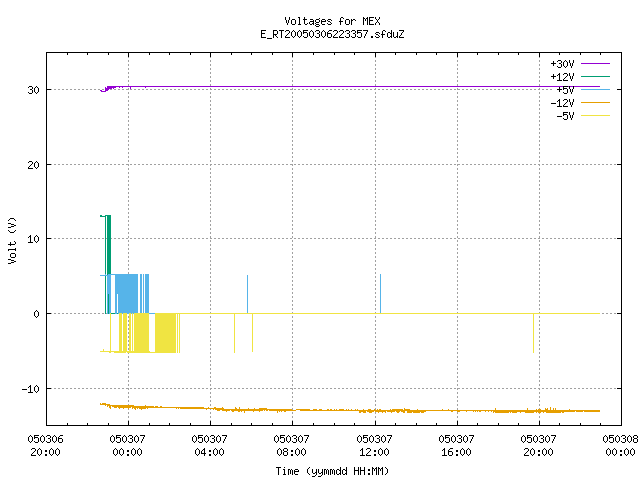Screen dimensions: 640x480
Task: Click the chart title 'Voltages for MEX'
Action: [332, 21]
